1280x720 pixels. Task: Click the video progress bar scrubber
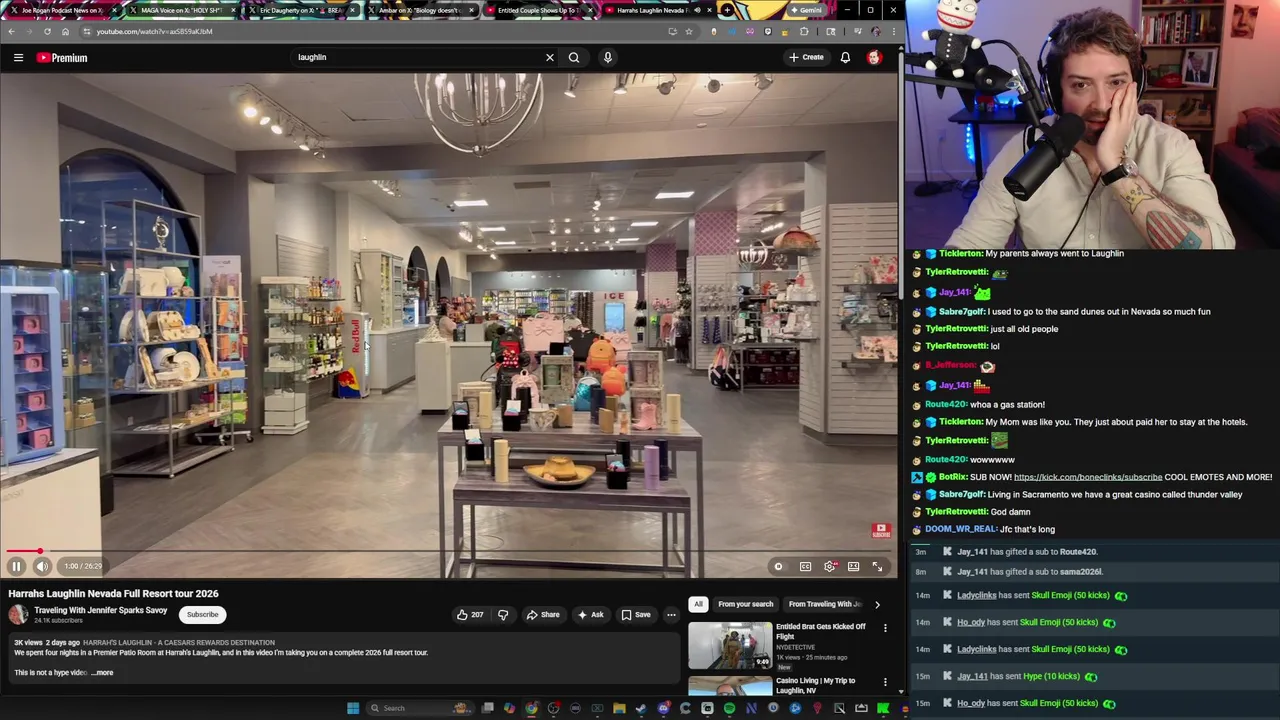40,551
